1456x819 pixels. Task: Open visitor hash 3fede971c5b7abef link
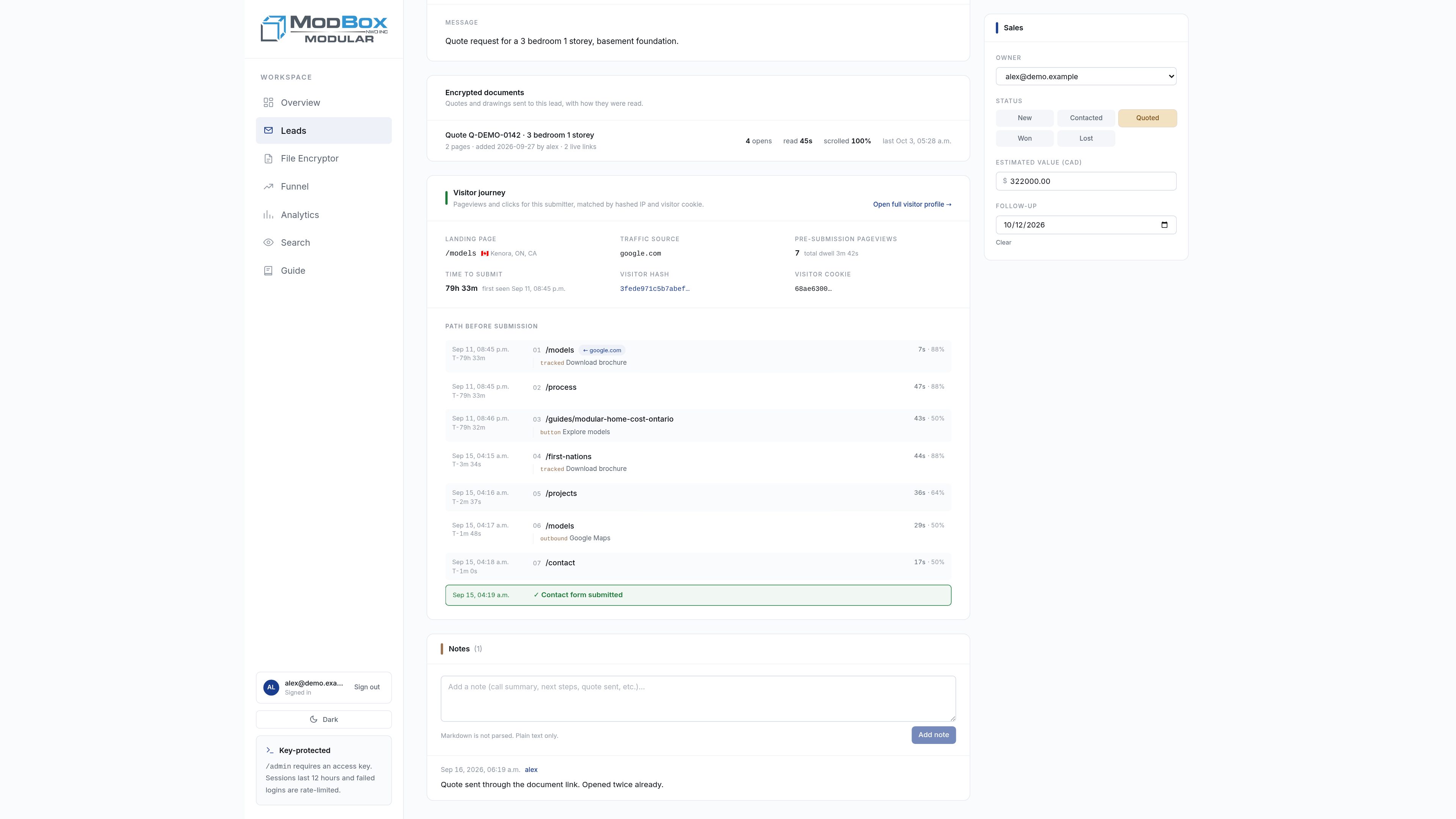pyautogui.click(x=654, y=289)
